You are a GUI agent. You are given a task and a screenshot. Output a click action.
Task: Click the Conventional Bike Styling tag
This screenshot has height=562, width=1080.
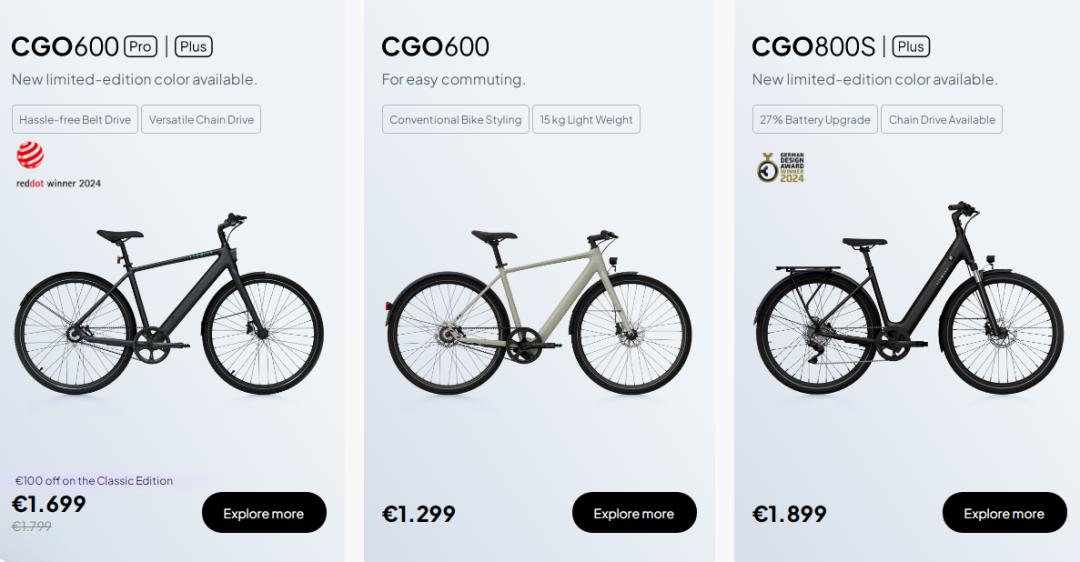(455, 120)
